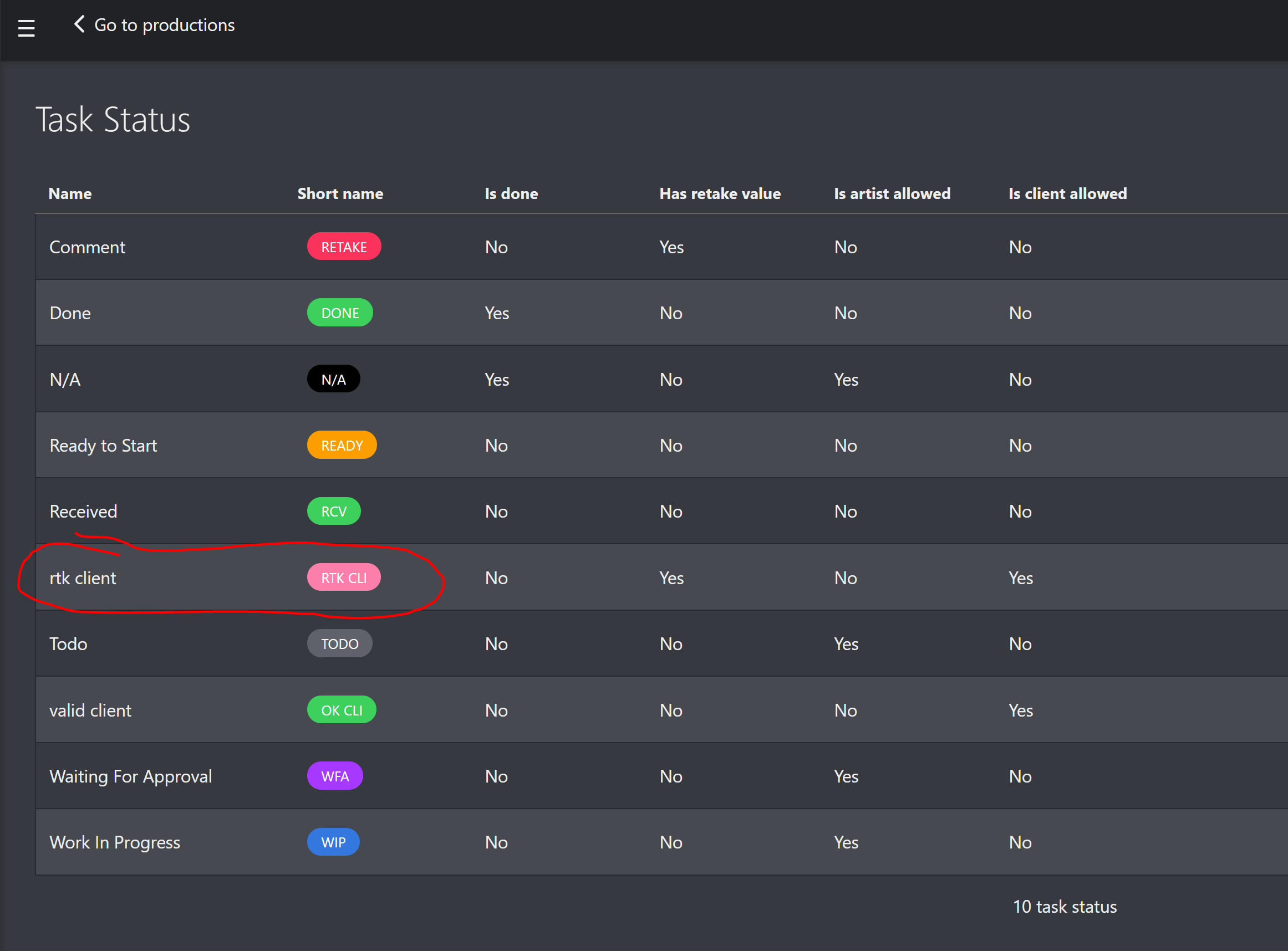Click the RCV badge for Received
The height and width of the screenshot is (951, 1288).
coord(333,510)
